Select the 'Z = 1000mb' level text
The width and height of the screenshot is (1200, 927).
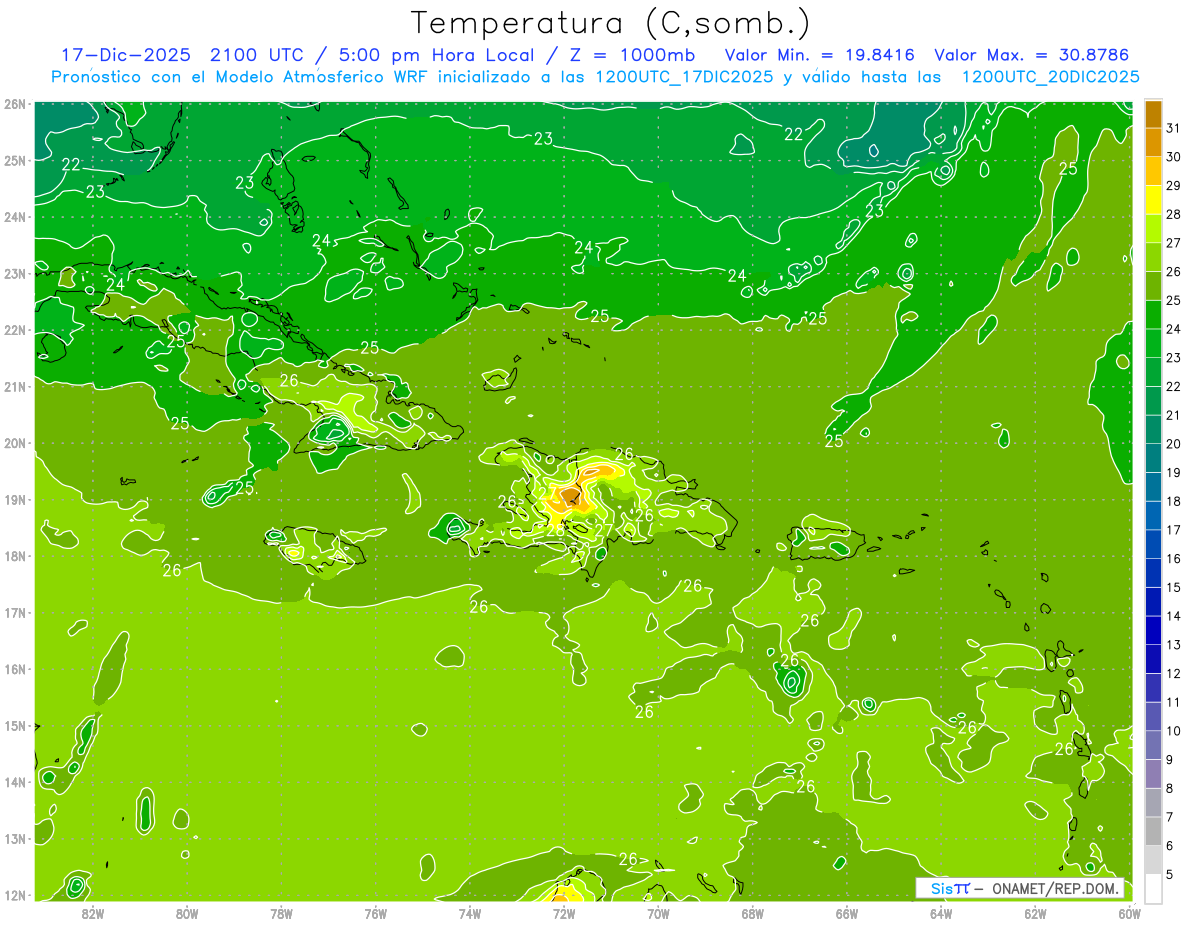coord(628,55)
